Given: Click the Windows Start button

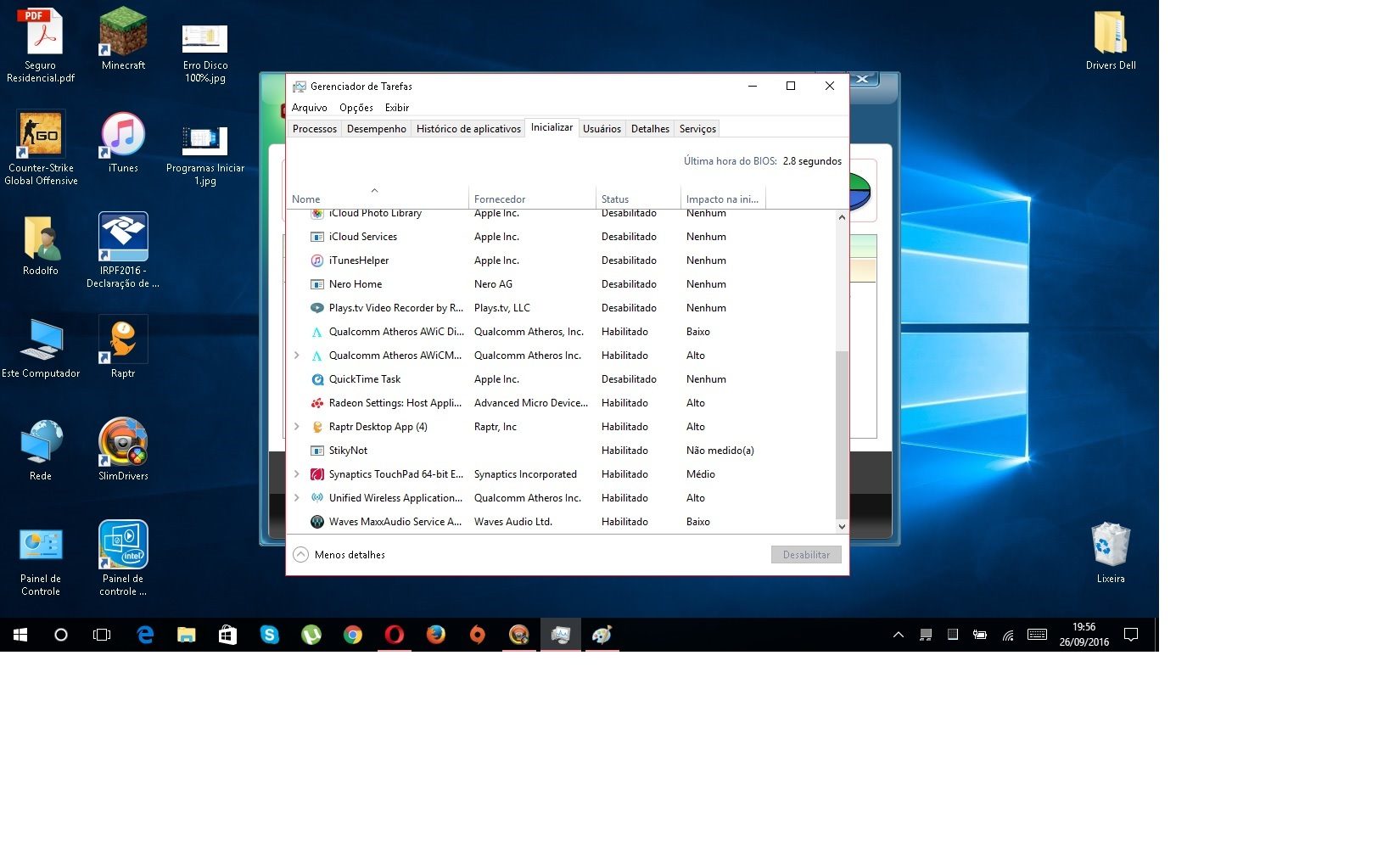Looking at the screenshot, I should pos(20,635).
